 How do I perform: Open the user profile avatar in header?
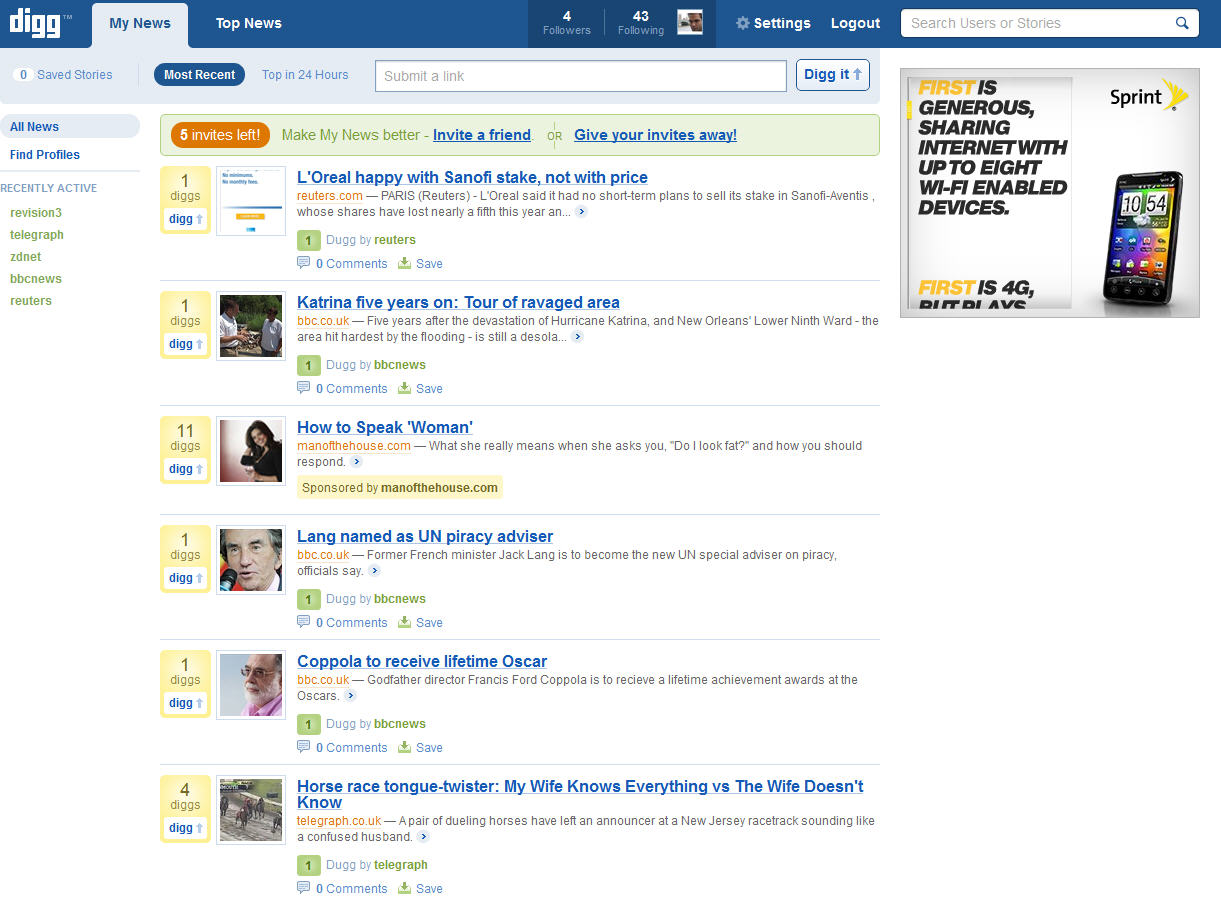click(690, 23)
